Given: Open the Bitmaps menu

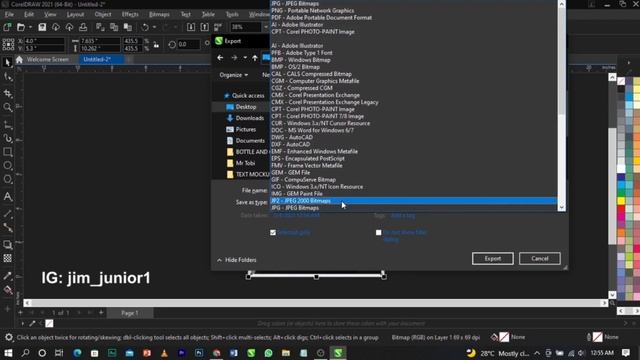Looking at the screenshot, I should (159, 14).
